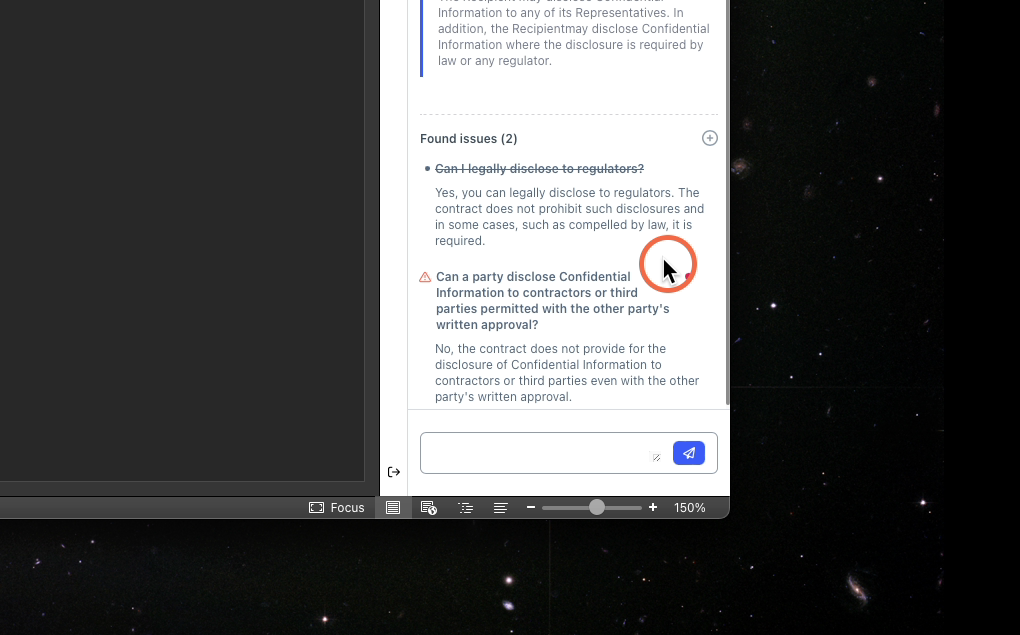The width and height of the screenshot is (1020, 635).
Task: Click the red dot beside the contractors issue
Action: tap(688, 277)
